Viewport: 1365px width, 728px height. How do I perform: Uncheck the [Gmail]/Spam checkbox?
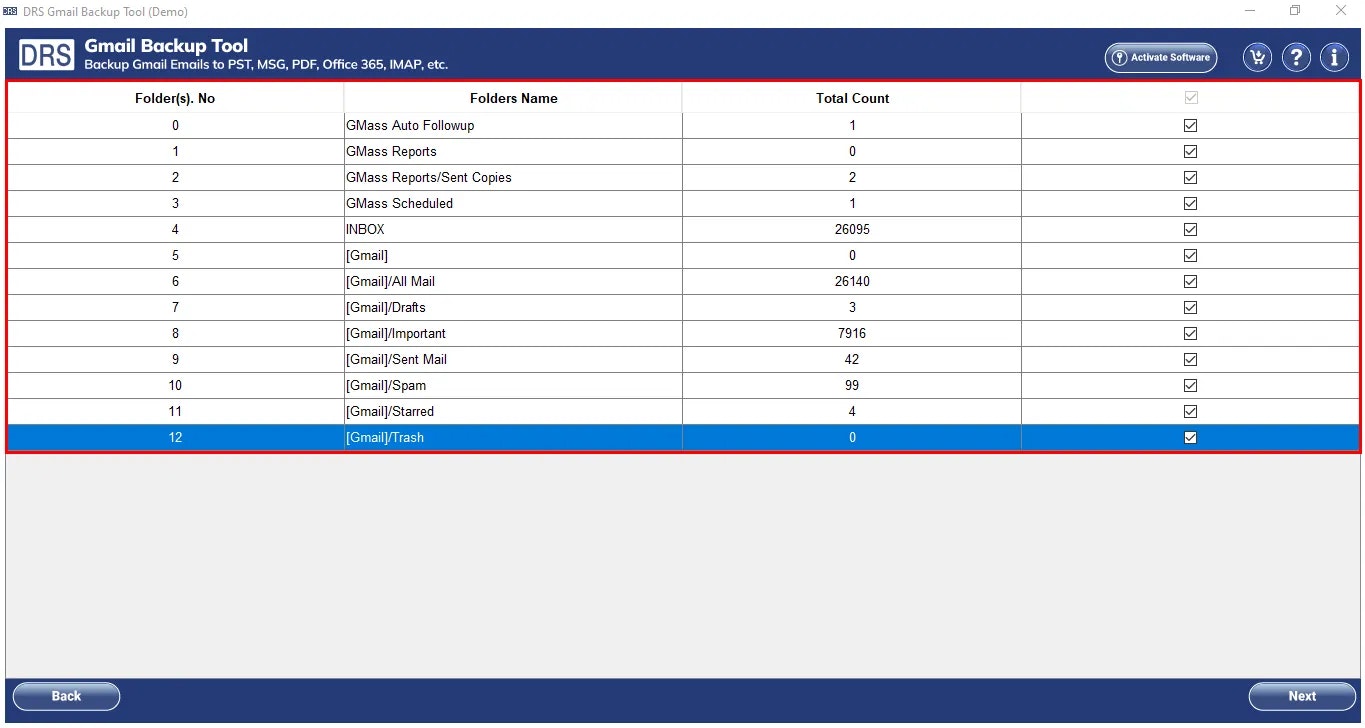[1190, 385]
